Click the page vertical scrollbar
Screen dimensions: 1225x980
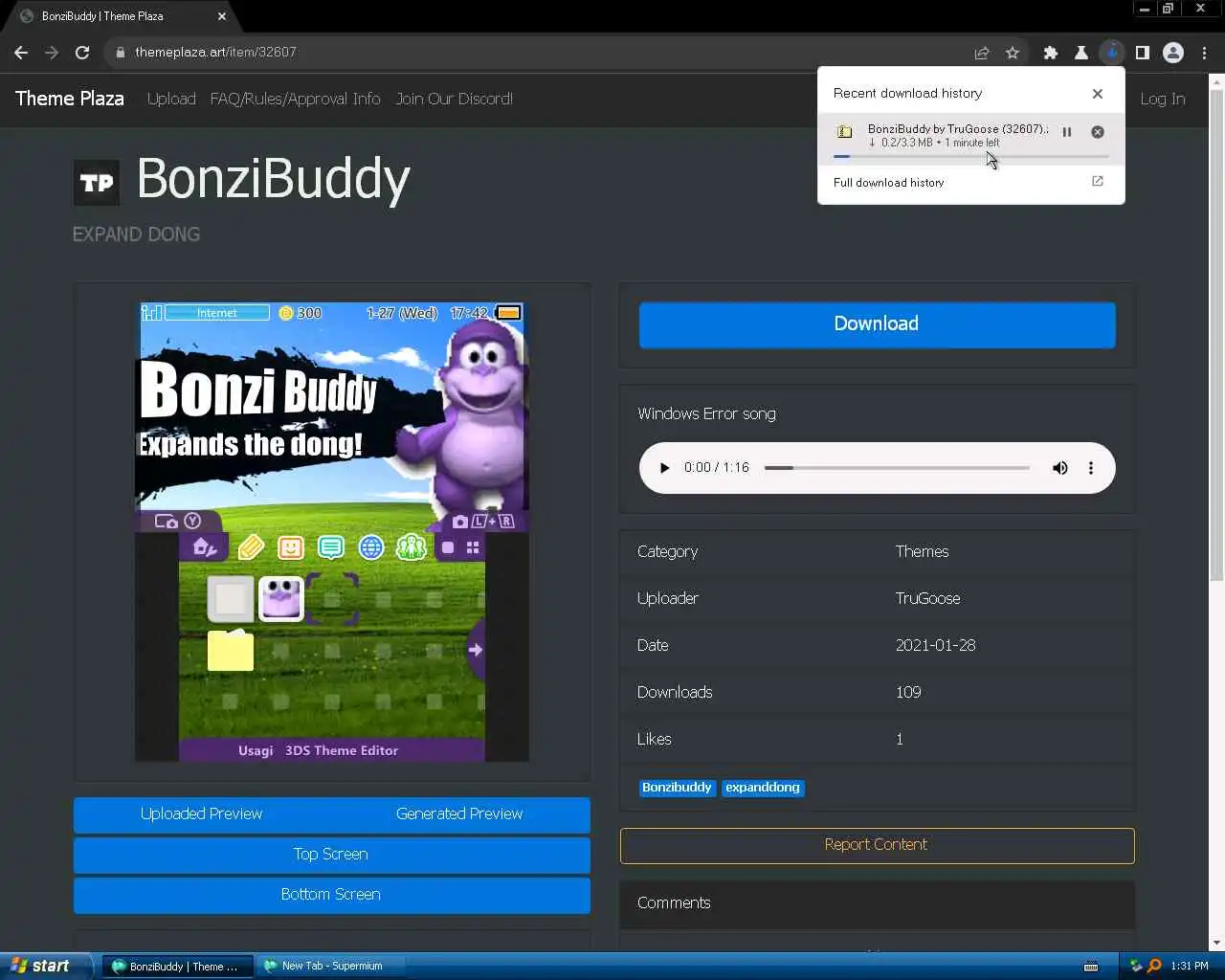1216,335
